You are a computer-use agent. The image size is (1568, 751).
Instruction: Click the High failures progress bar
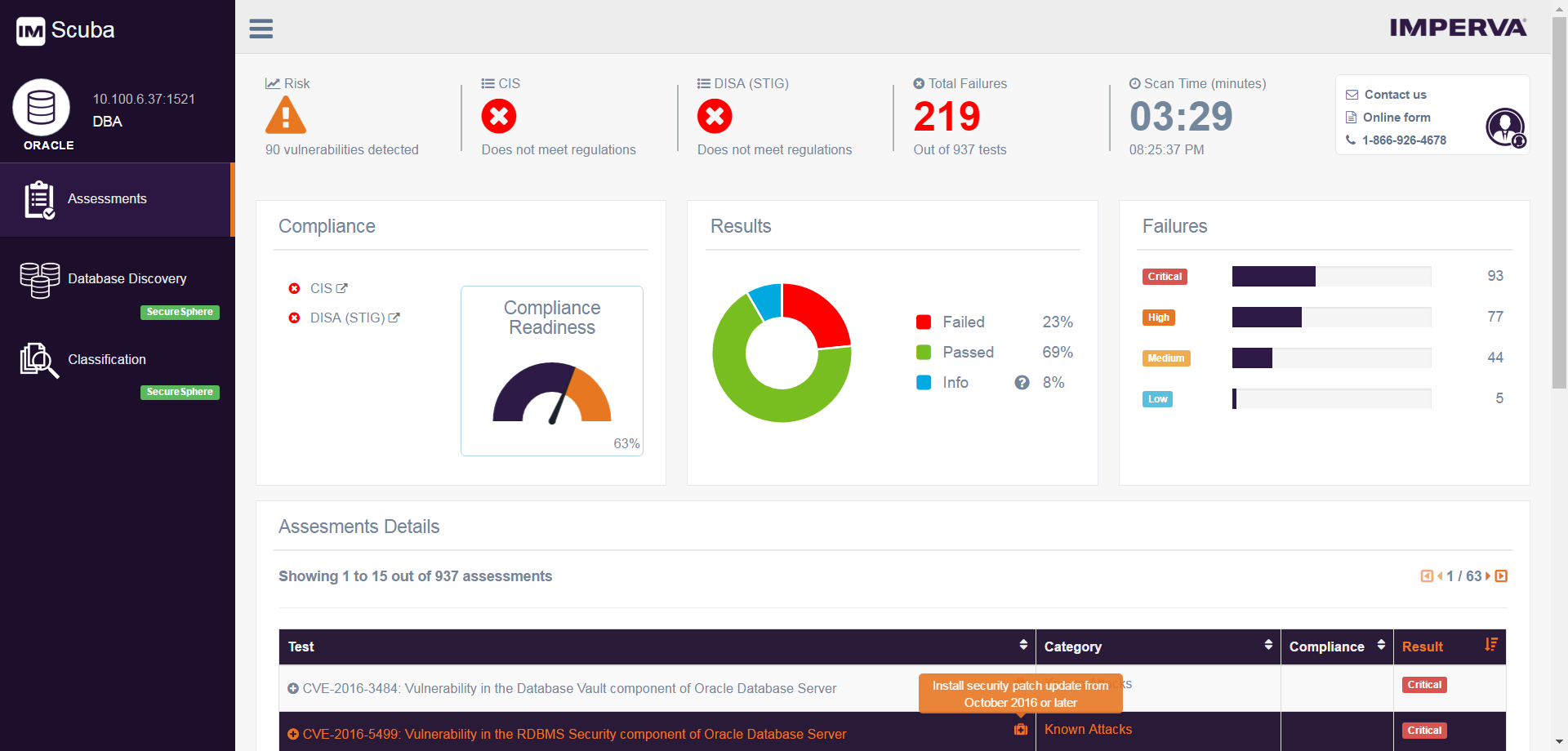pos(1331,317)
